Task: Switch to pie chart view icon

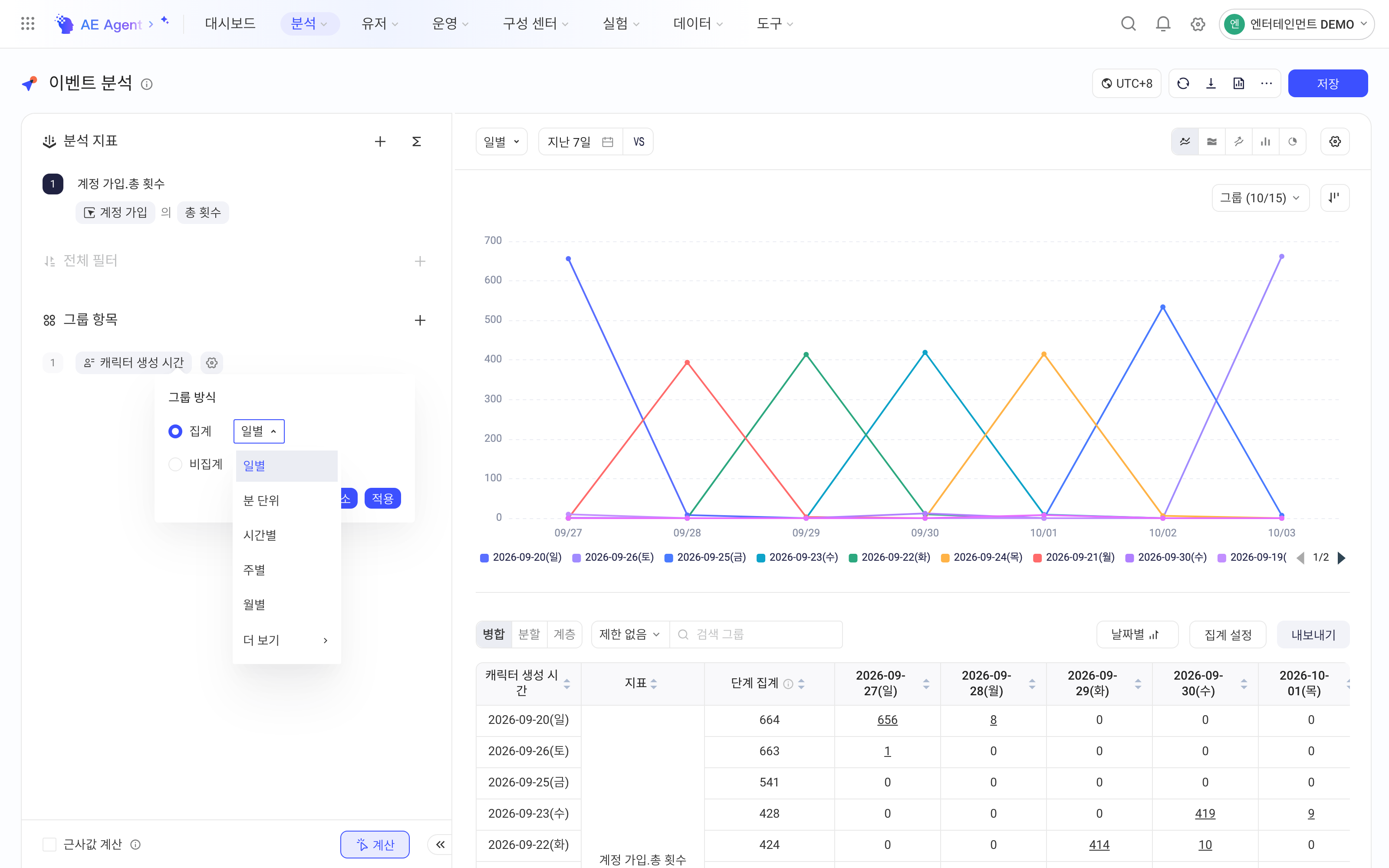Action: click(1293, 141)
